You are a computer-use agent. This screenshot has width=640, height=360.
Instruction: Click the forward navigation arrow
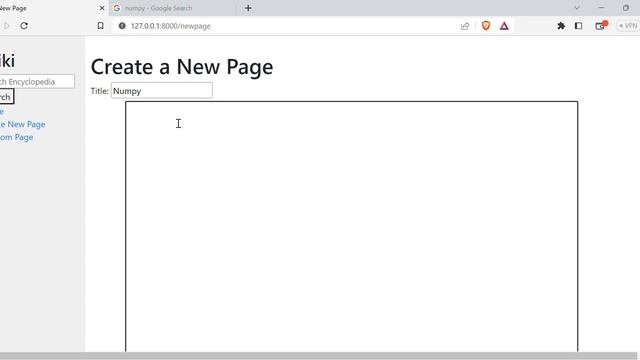click(x=7, y=26)
